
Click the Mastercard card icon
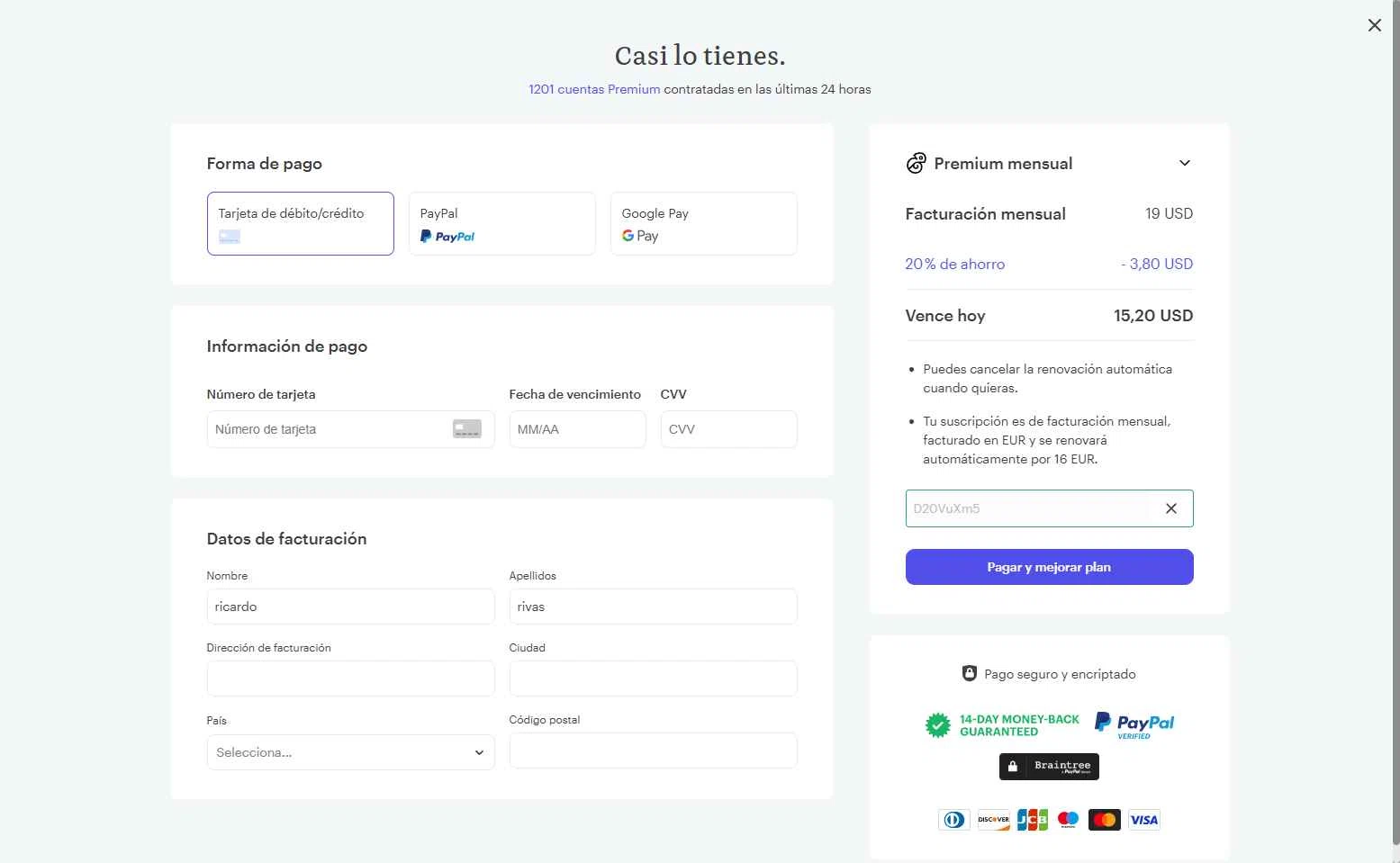pyautogui.click(x=1105, y=820)
